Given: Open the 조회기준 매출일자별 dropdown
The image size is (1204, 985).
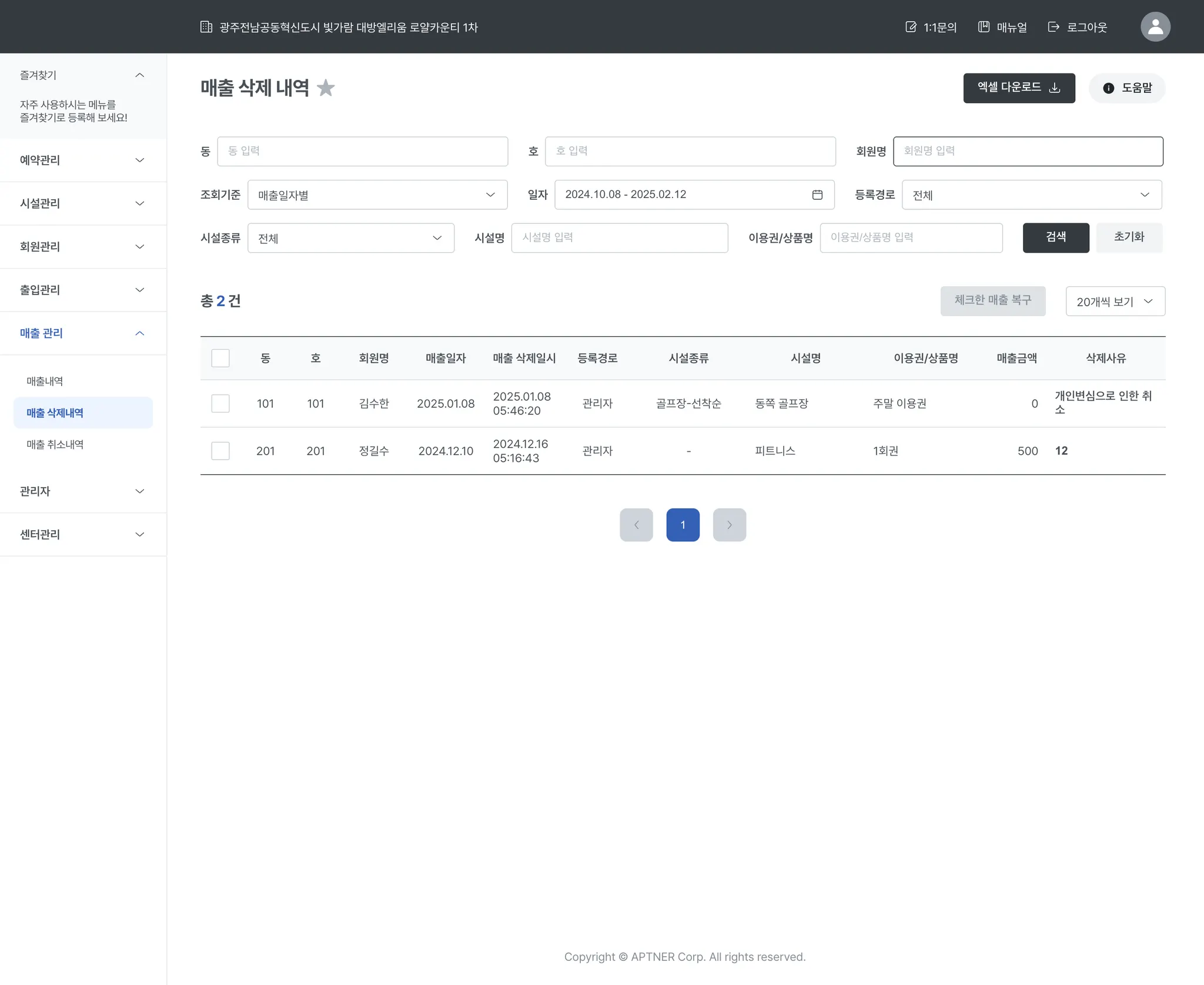Looking at the screenshot, I should click(x=377, y=195).
